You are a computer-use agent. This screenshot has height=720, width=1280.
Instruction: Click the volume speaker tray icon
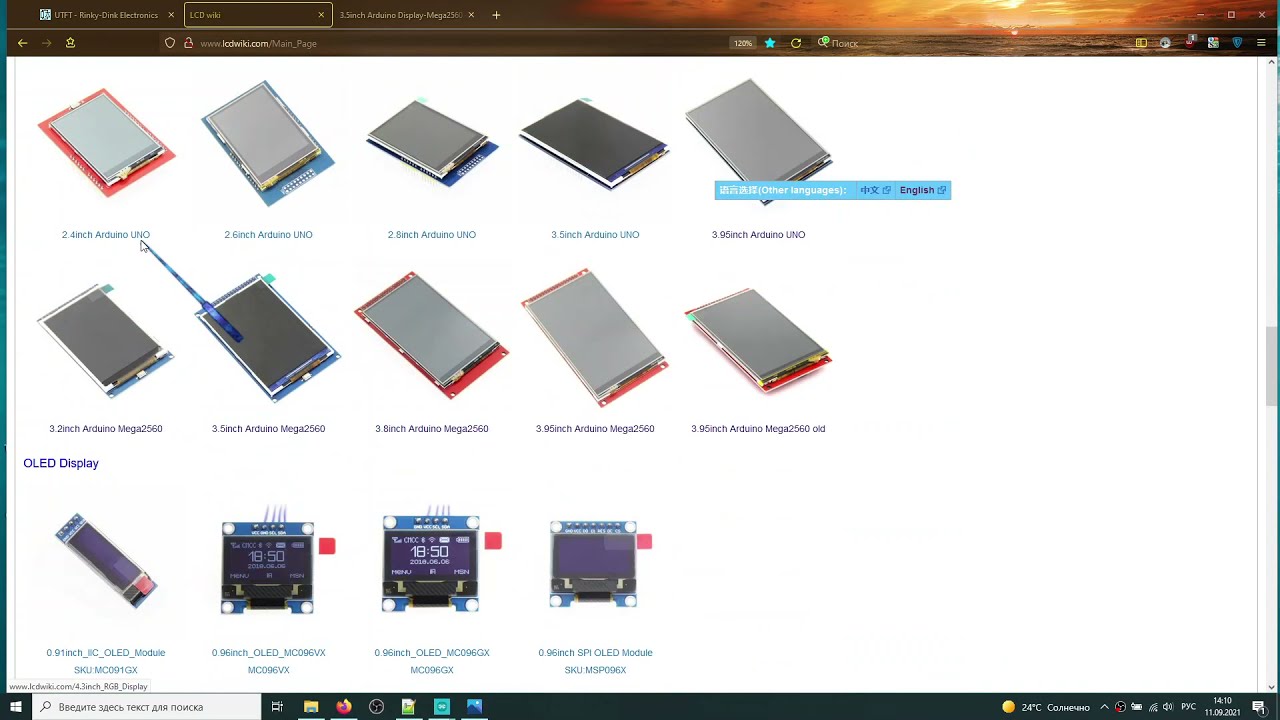pyautogui.click(x=1168, y=707)
